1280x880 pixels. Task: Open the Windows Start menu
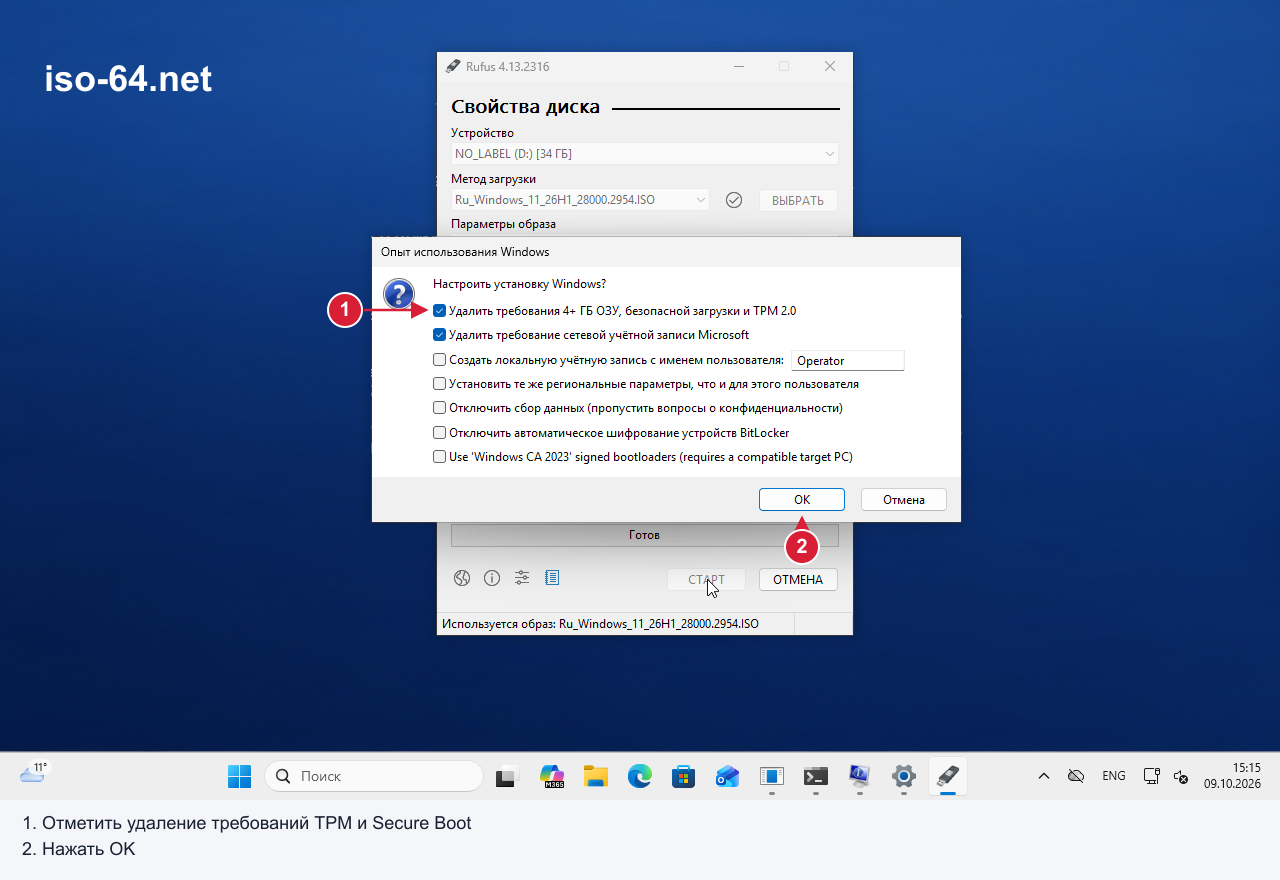[240, 776]
